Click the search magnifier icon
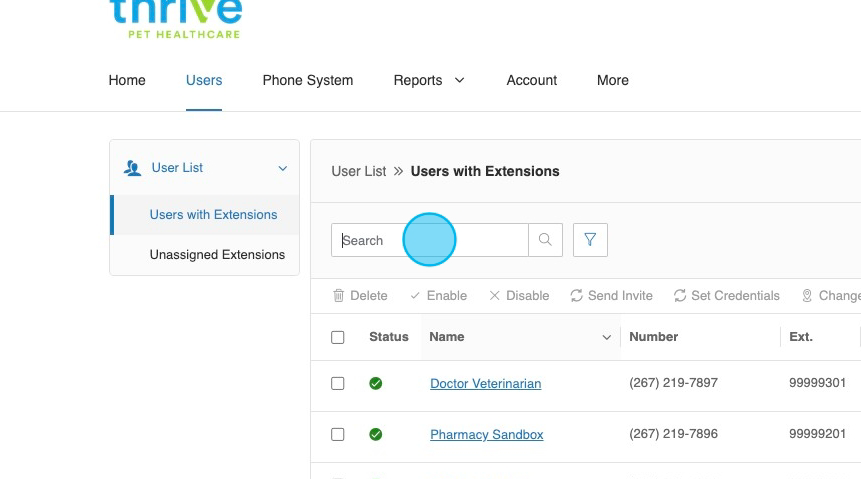The image size is (861, 479). pos(545,240)
